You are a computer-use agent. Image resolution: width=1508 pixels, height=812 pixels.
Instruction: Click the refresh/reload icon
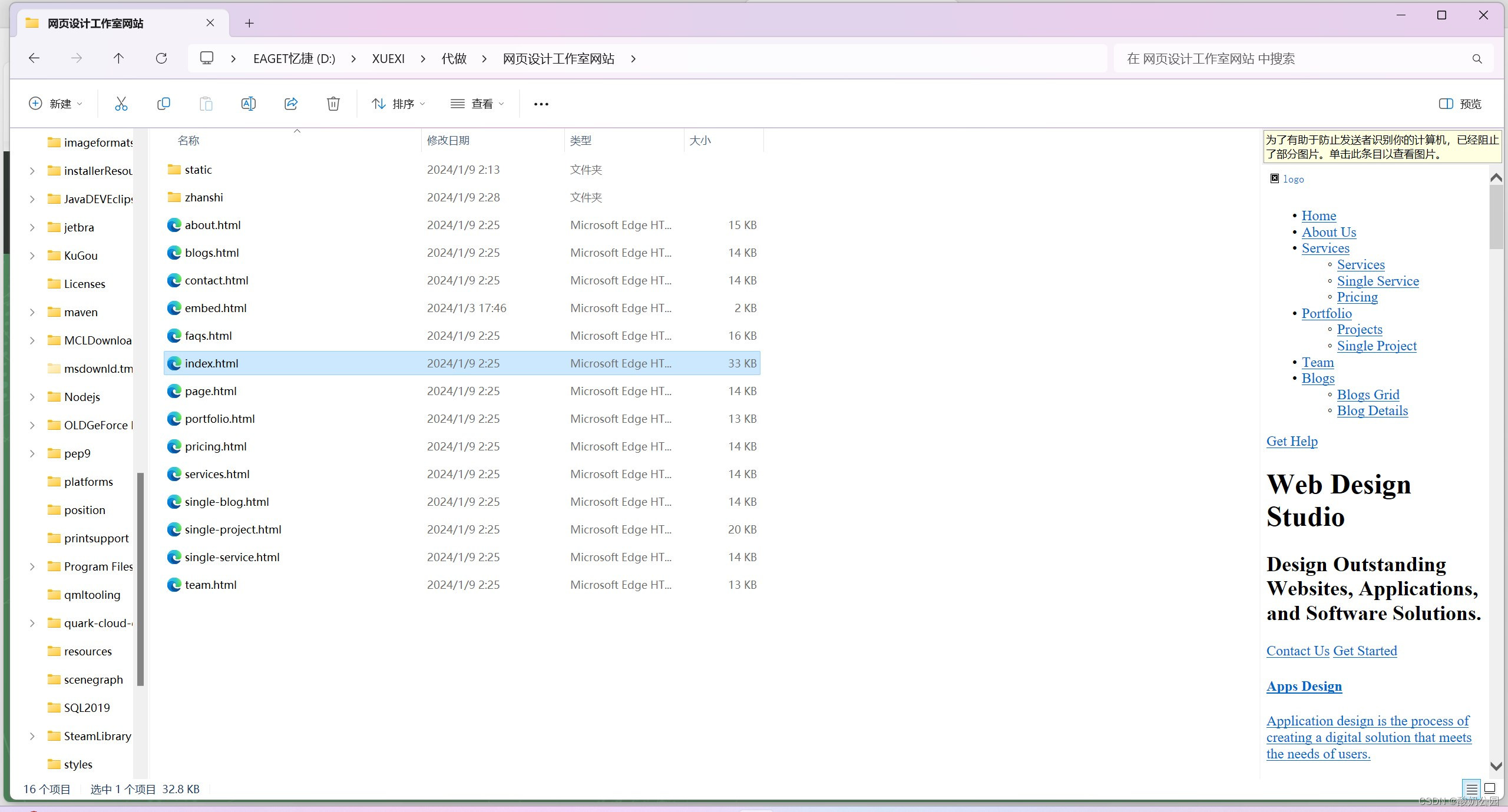161,58
